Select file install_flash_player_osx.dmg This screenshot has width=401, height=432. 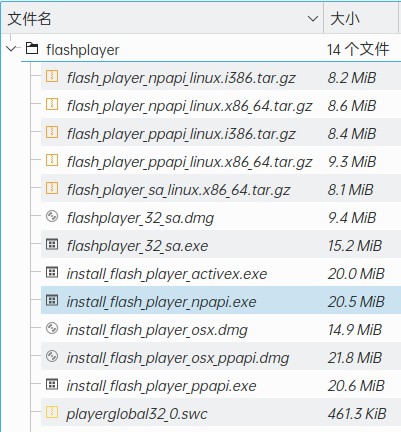coord(157,330)
